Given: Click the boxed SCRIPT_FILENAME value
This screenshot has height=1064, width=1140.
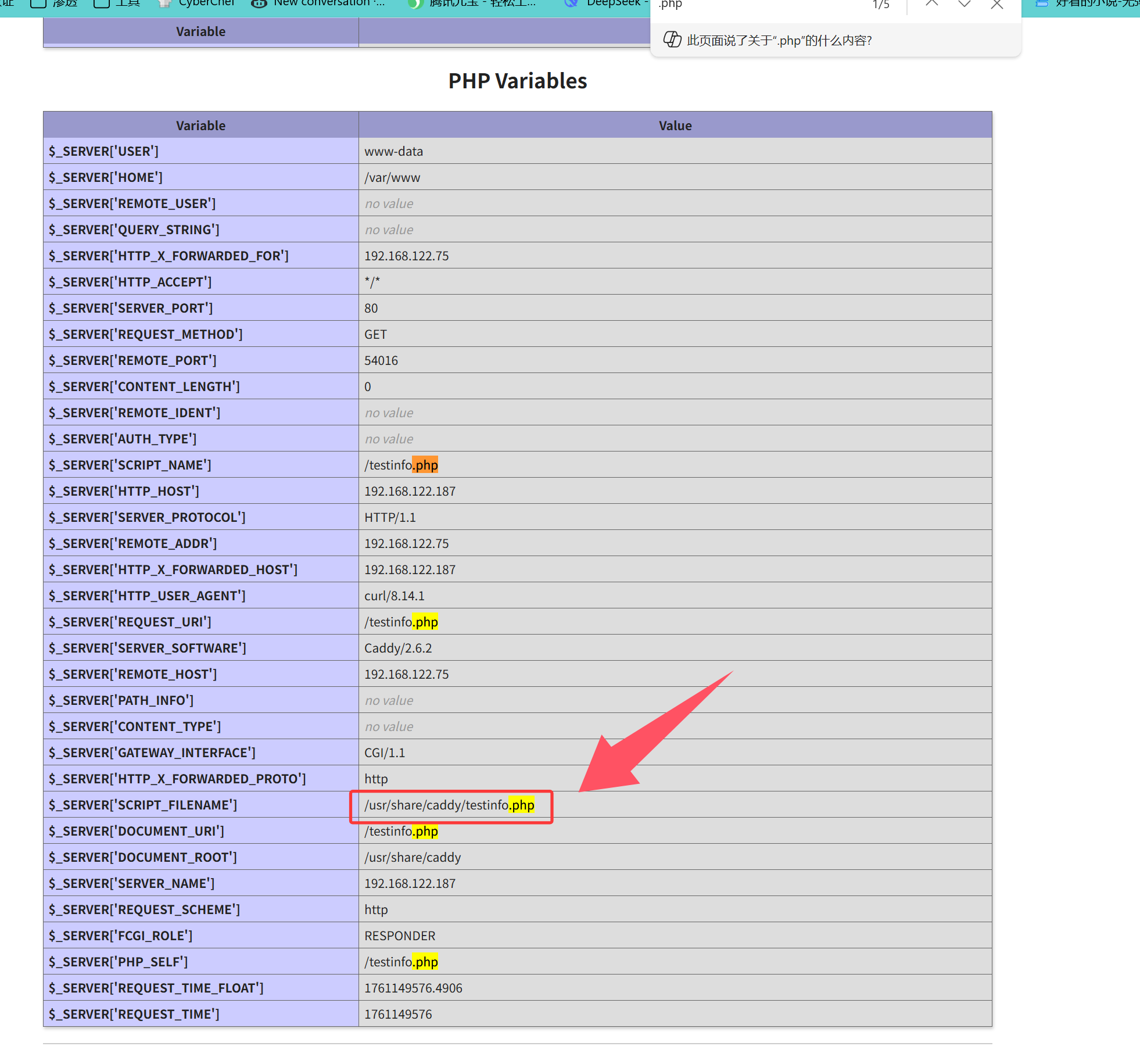Looking at the screenshot, I should [x=449, y=805].
